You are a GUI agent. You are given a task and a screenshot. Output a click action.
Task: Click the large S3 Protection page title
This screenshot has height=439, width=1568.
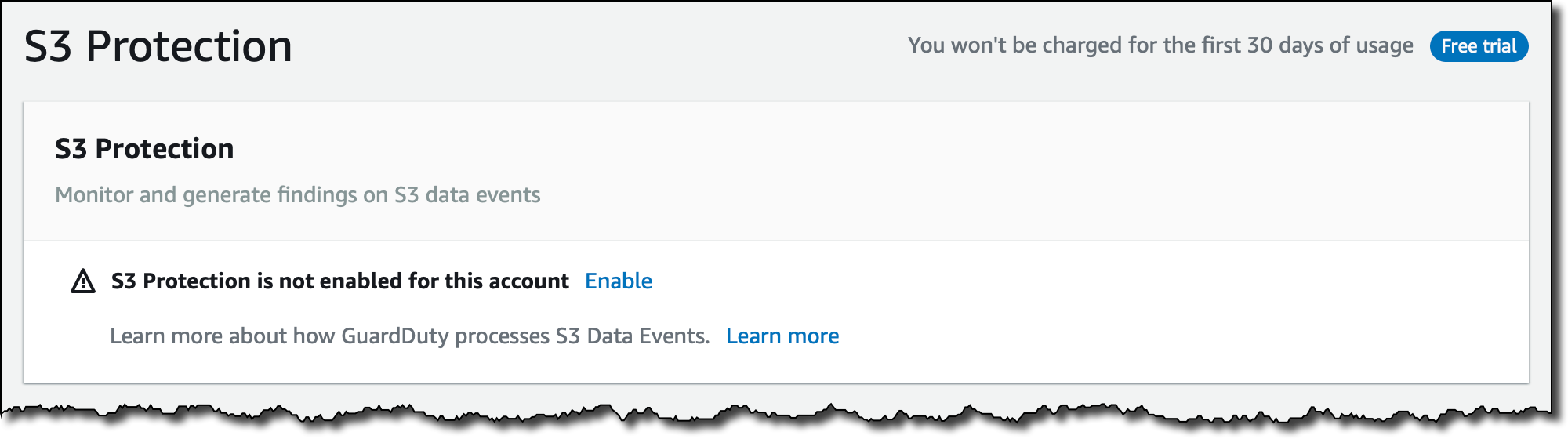(158, 46)
